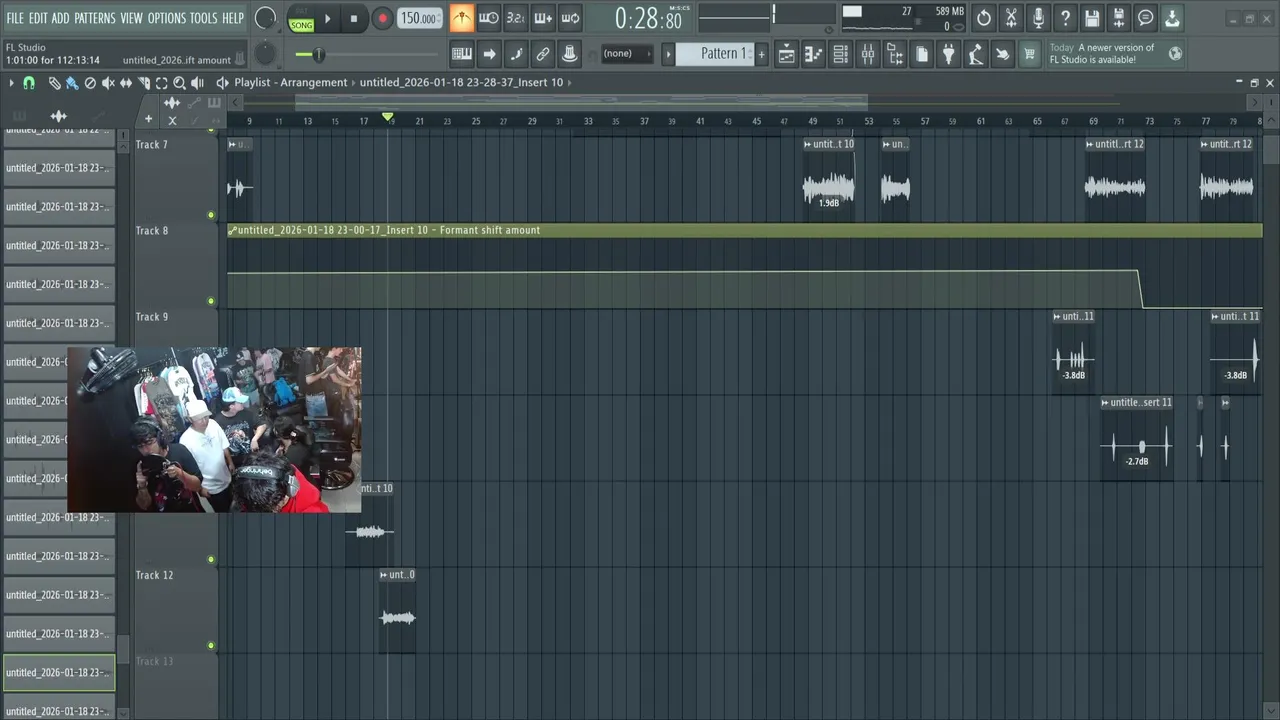Open the tempo tapper icon

tap(975, 54)
